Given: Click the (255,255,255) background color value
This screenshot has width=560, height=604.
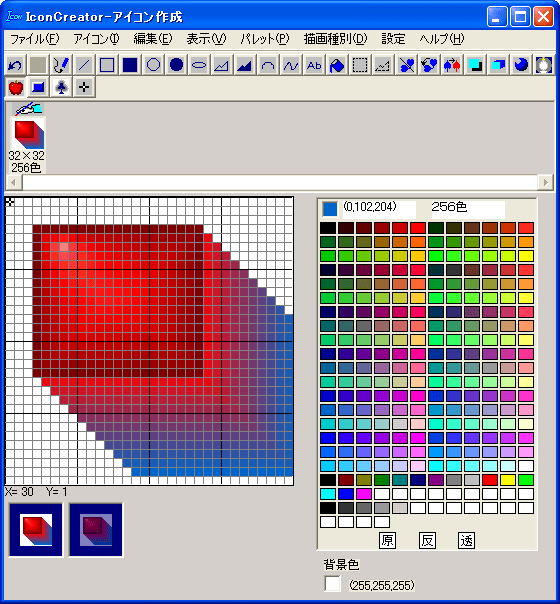Looking at the screenshot, I should click(382, 586).
